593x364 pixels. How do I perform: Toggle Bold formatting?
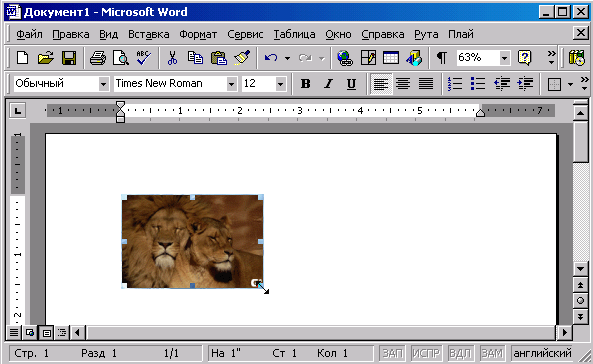(x=306, y=84)
